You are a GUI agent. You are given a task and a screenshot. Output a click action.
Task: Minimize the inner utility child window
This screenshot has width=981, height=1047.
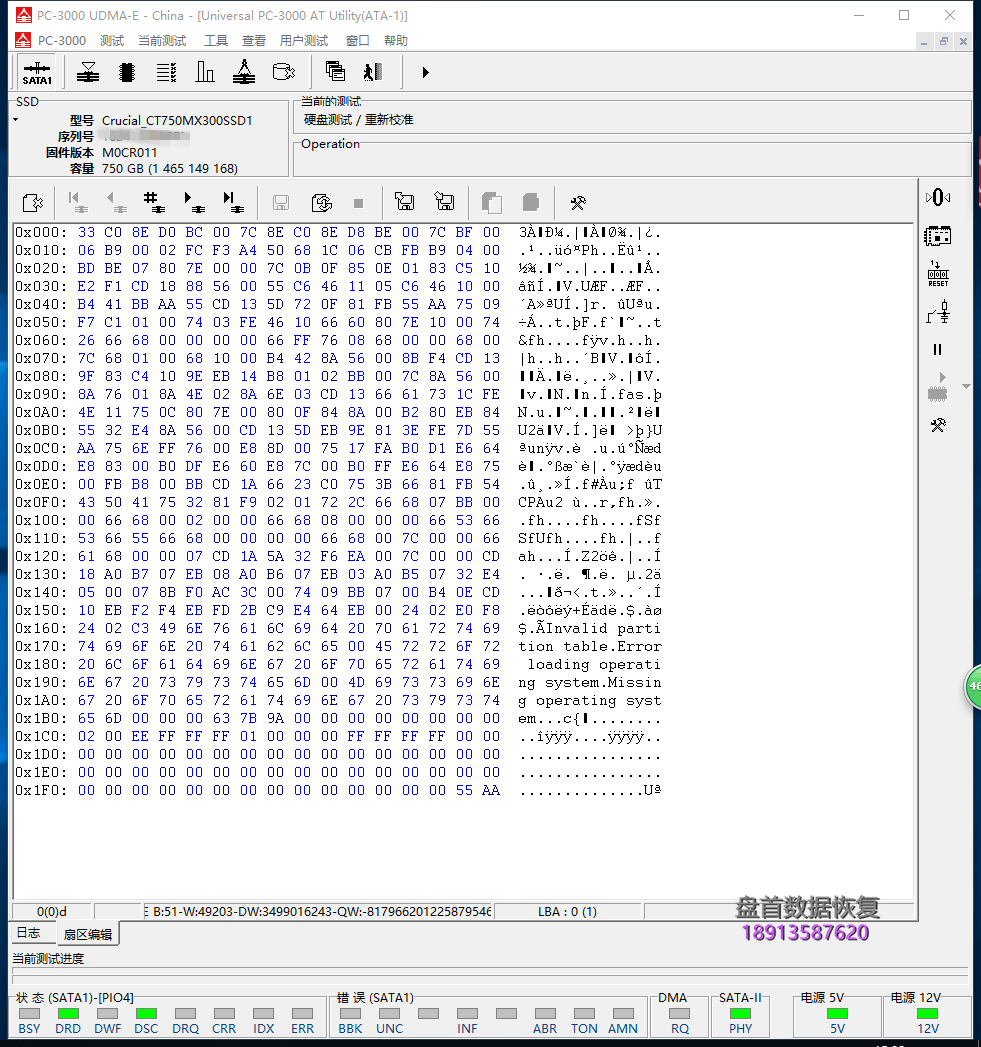(924, 41)
